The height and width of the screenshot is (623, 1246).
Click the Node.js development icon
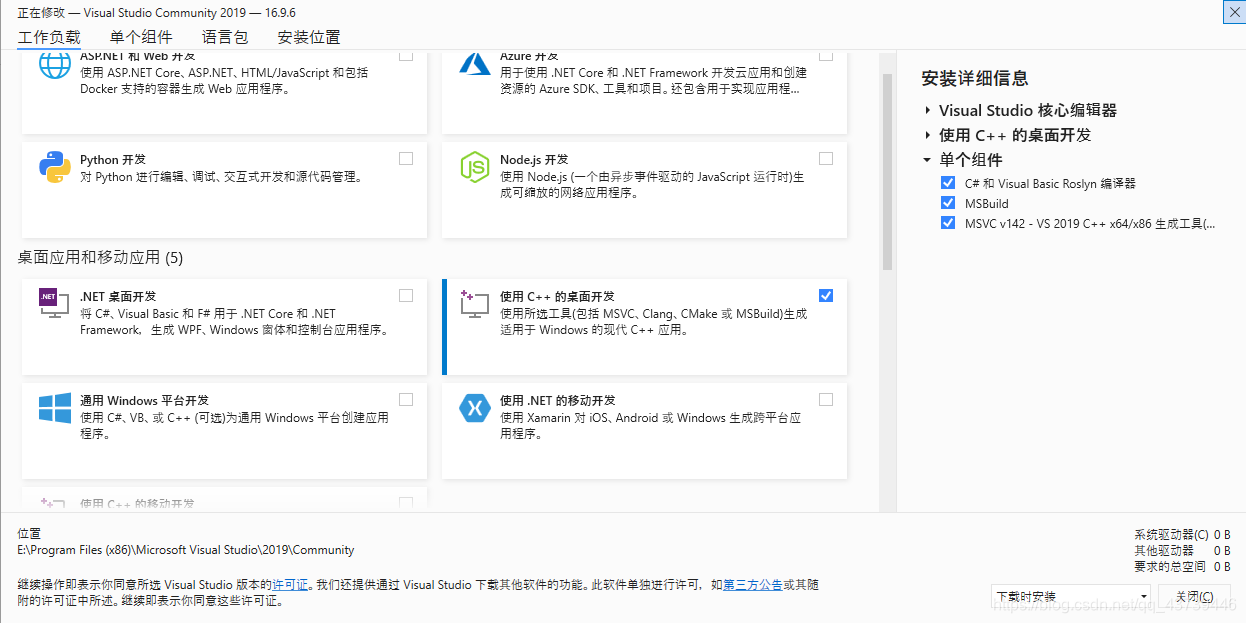pyautogui.click(x=474, y=167)
